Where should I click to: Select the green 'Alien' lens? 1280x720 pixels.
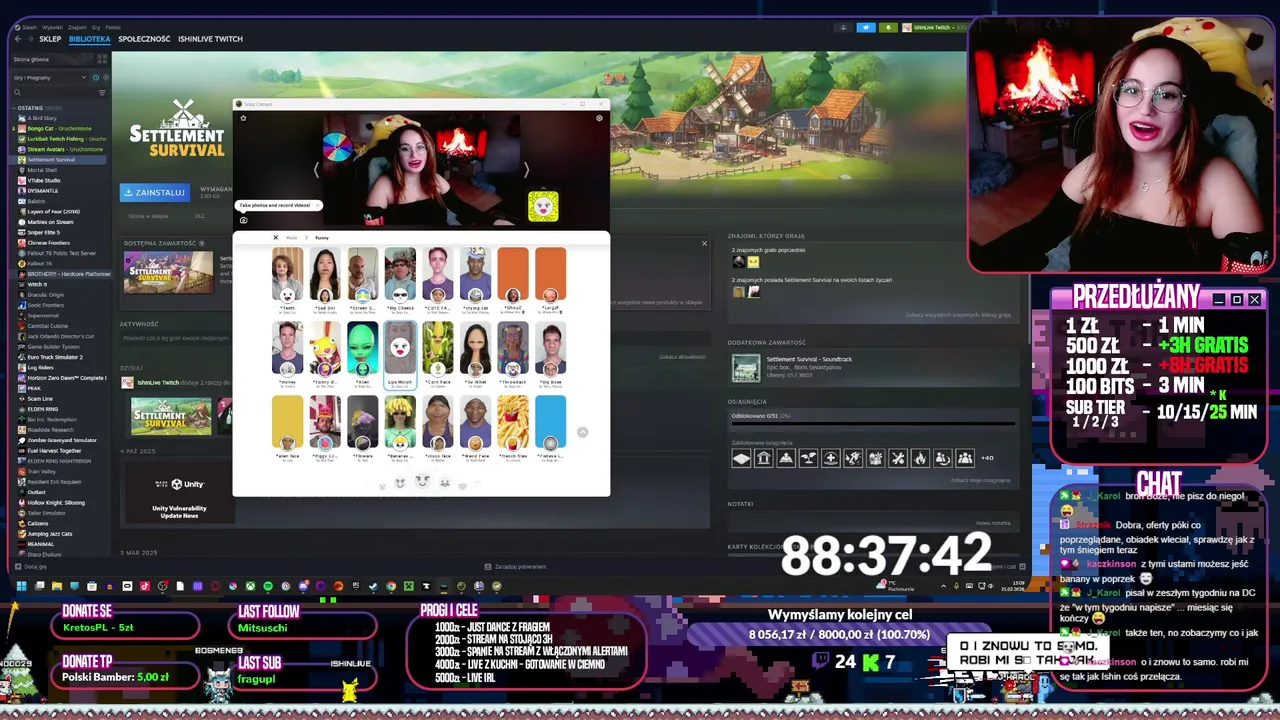[362, 349]
